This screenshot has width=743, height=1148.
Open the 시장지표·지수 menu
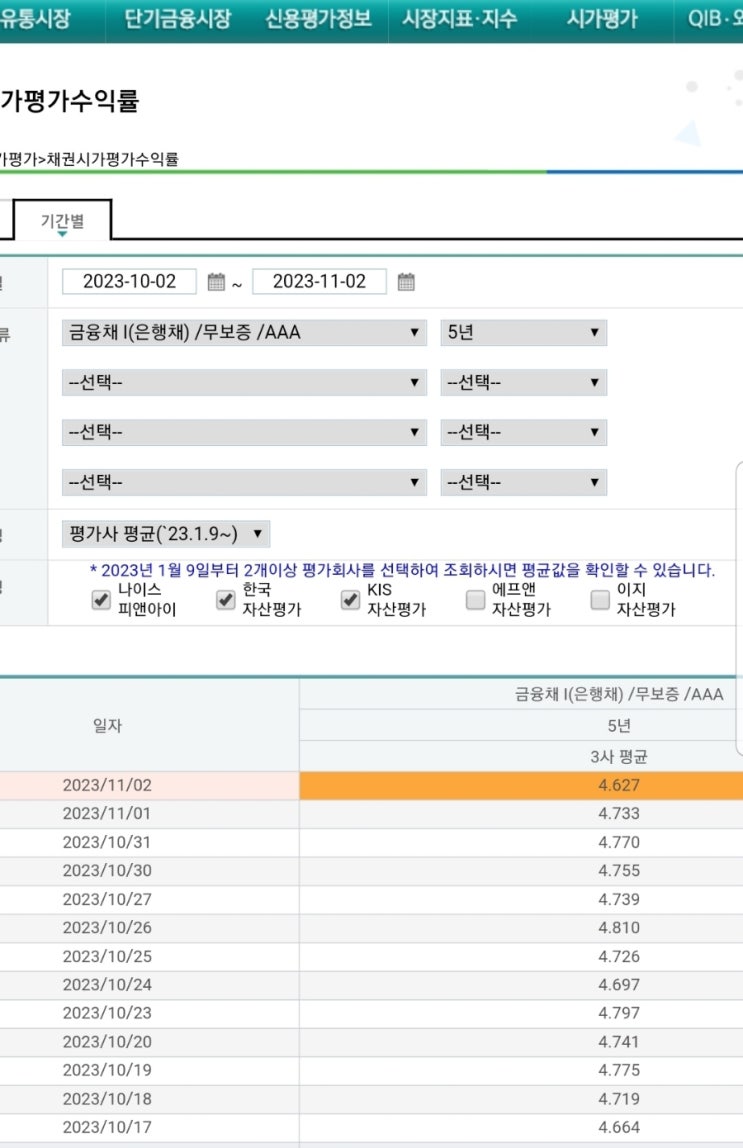pyautogui.click(x=459, y=19)
